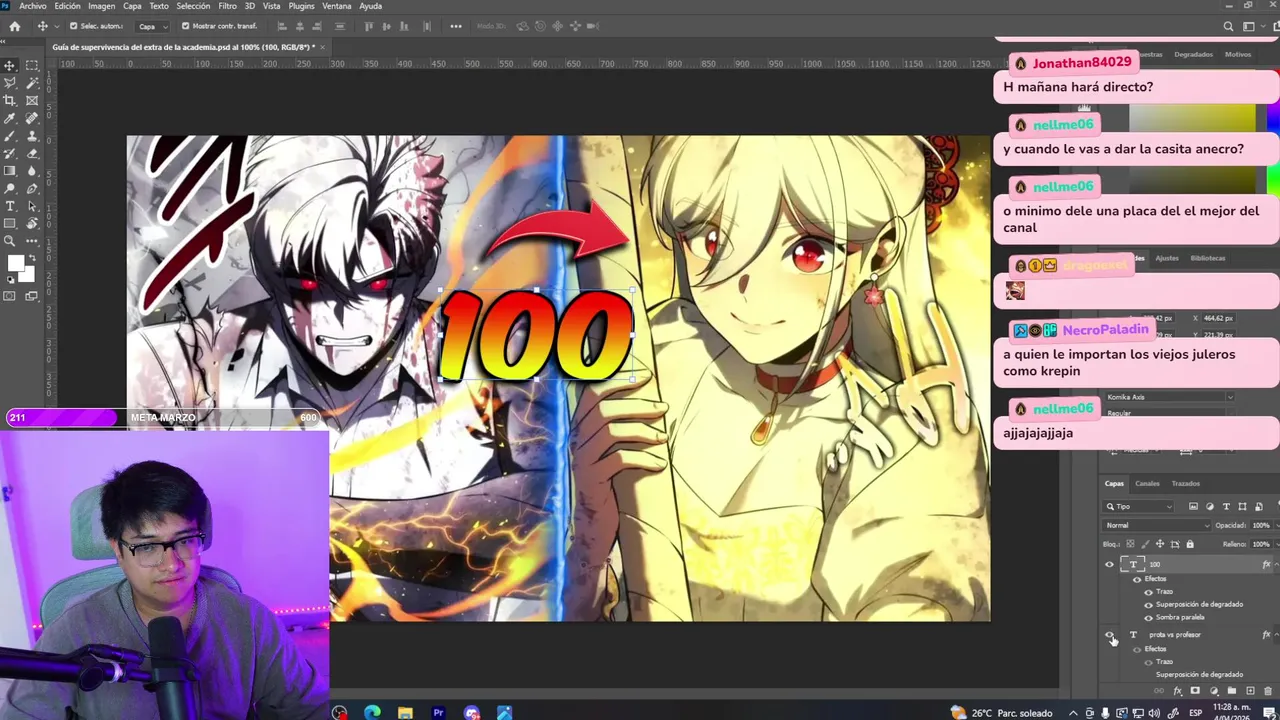Select the Polygonal Lasso tool
Image resolution: width=1280 pixels, height=720 pixels.
[x=10, y=83]
